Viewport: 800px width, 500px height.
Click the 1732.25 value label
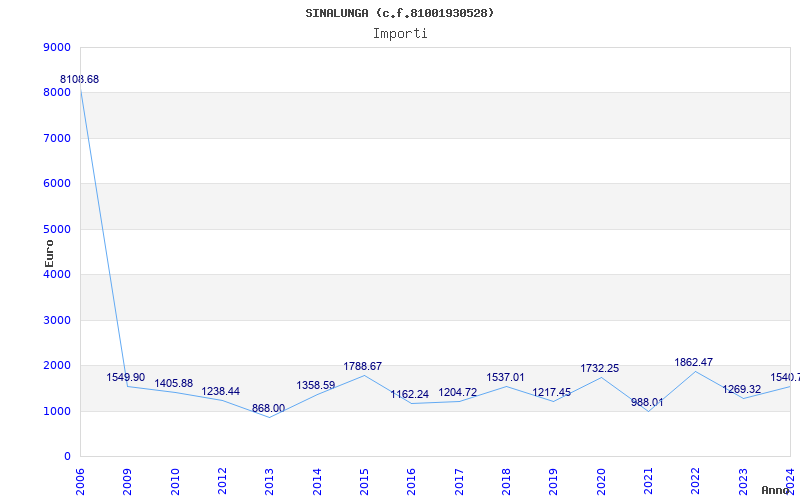[599, 368]
